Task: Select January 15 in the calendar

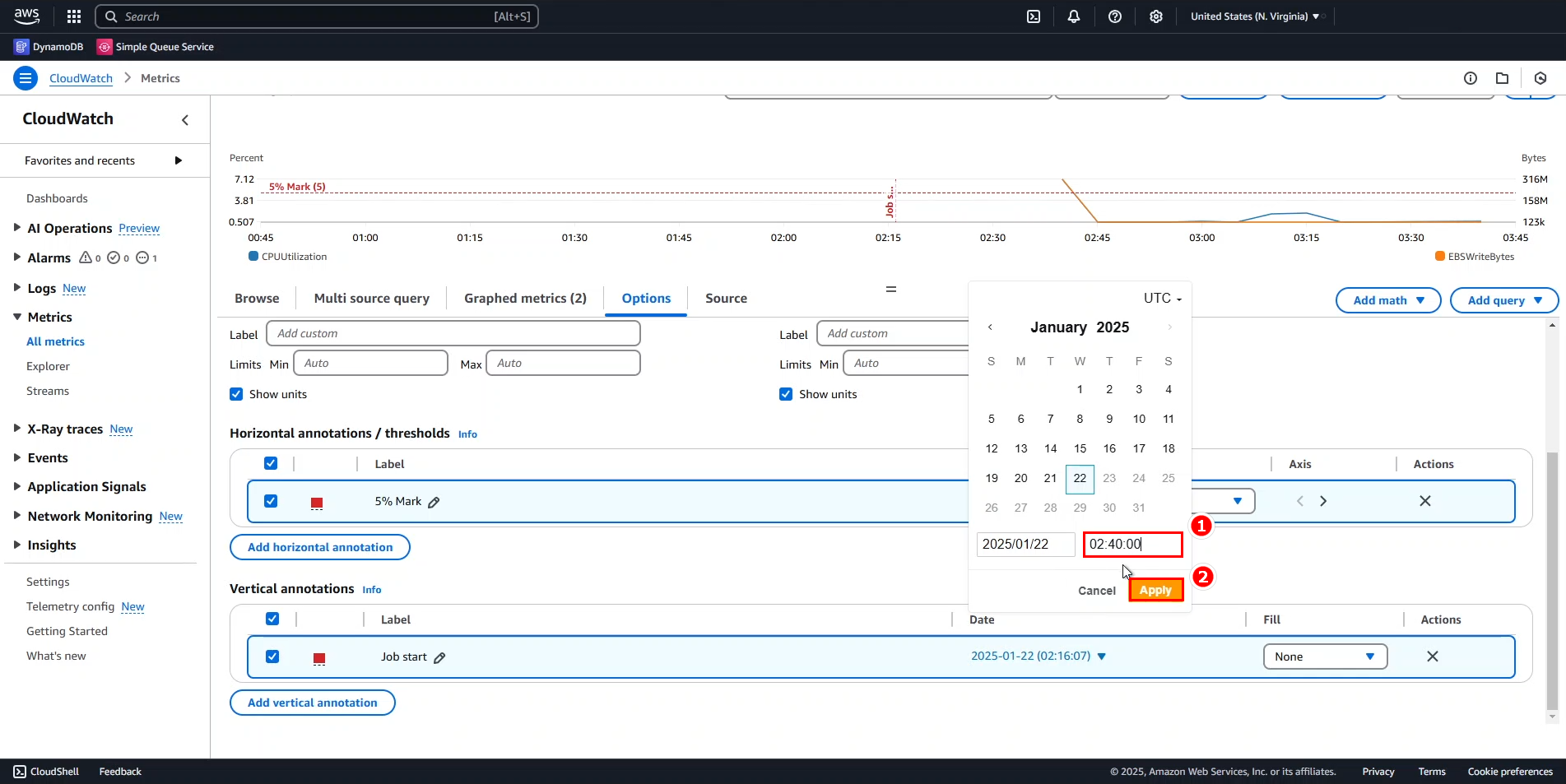Action: pos(1080,448)
